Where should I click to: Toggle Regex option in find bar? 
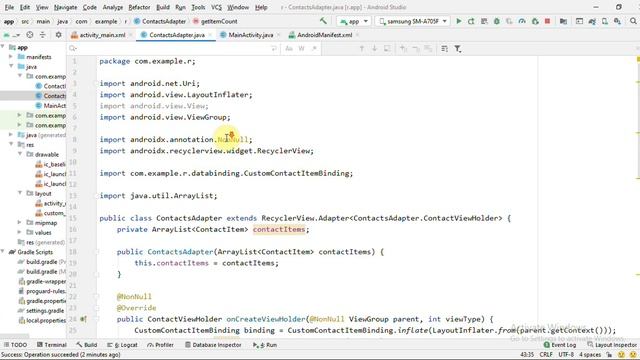tap(314, 49)
